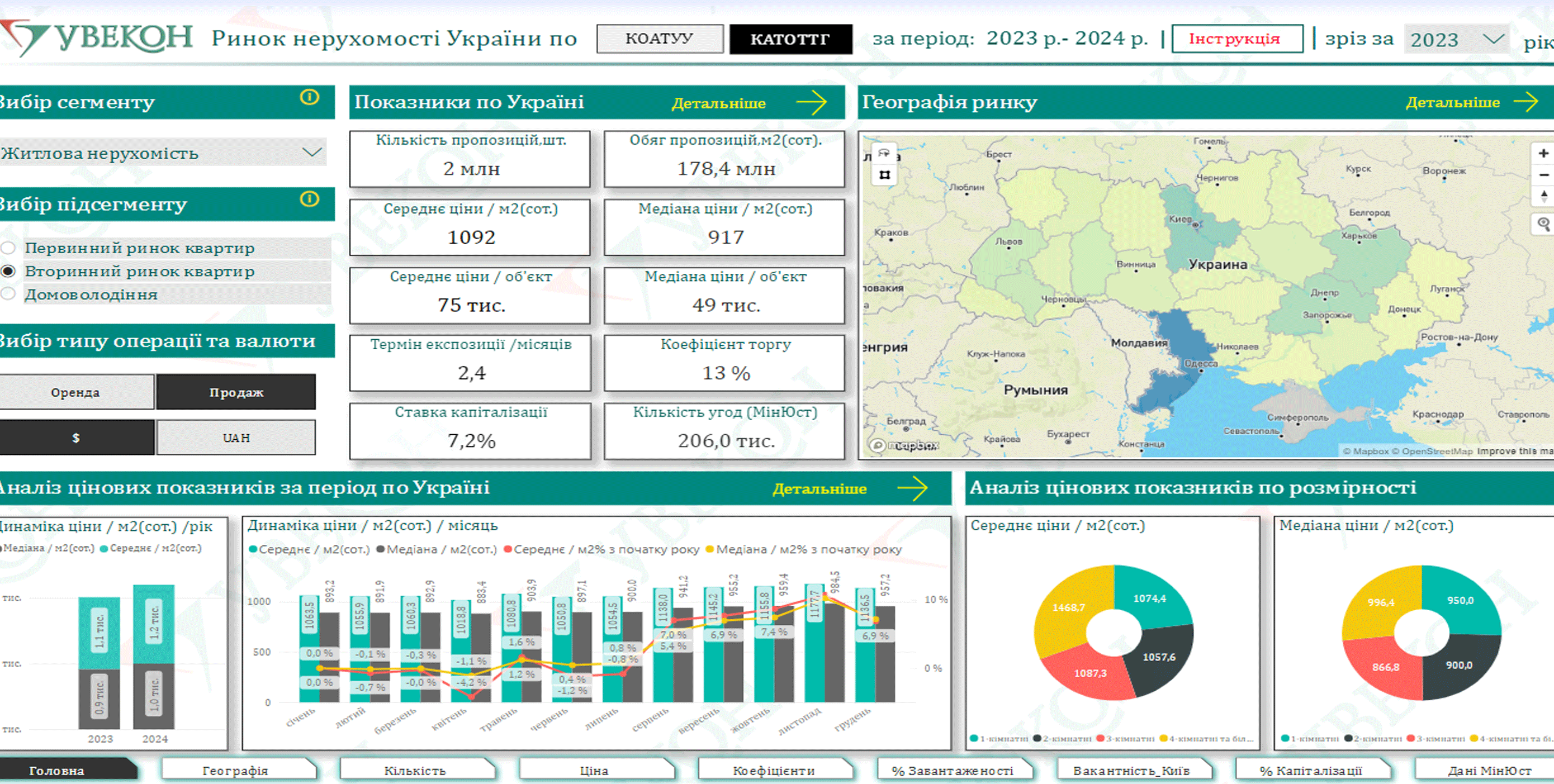Viewport: 1554px width, 784px height.
Task: Open the % Капіталізації tab
Action: pos(1313,770)
